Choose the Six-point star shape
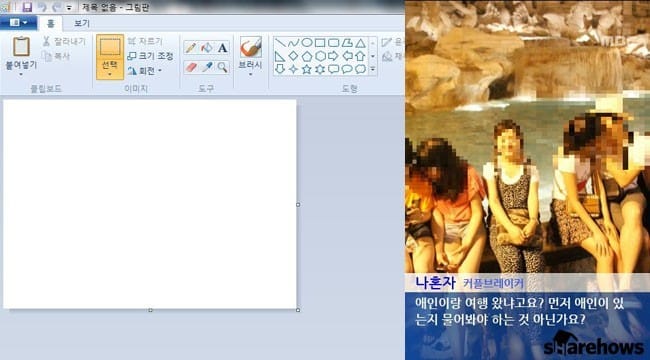Viewport: 650px width, 360px height. [x=320, y=69]
